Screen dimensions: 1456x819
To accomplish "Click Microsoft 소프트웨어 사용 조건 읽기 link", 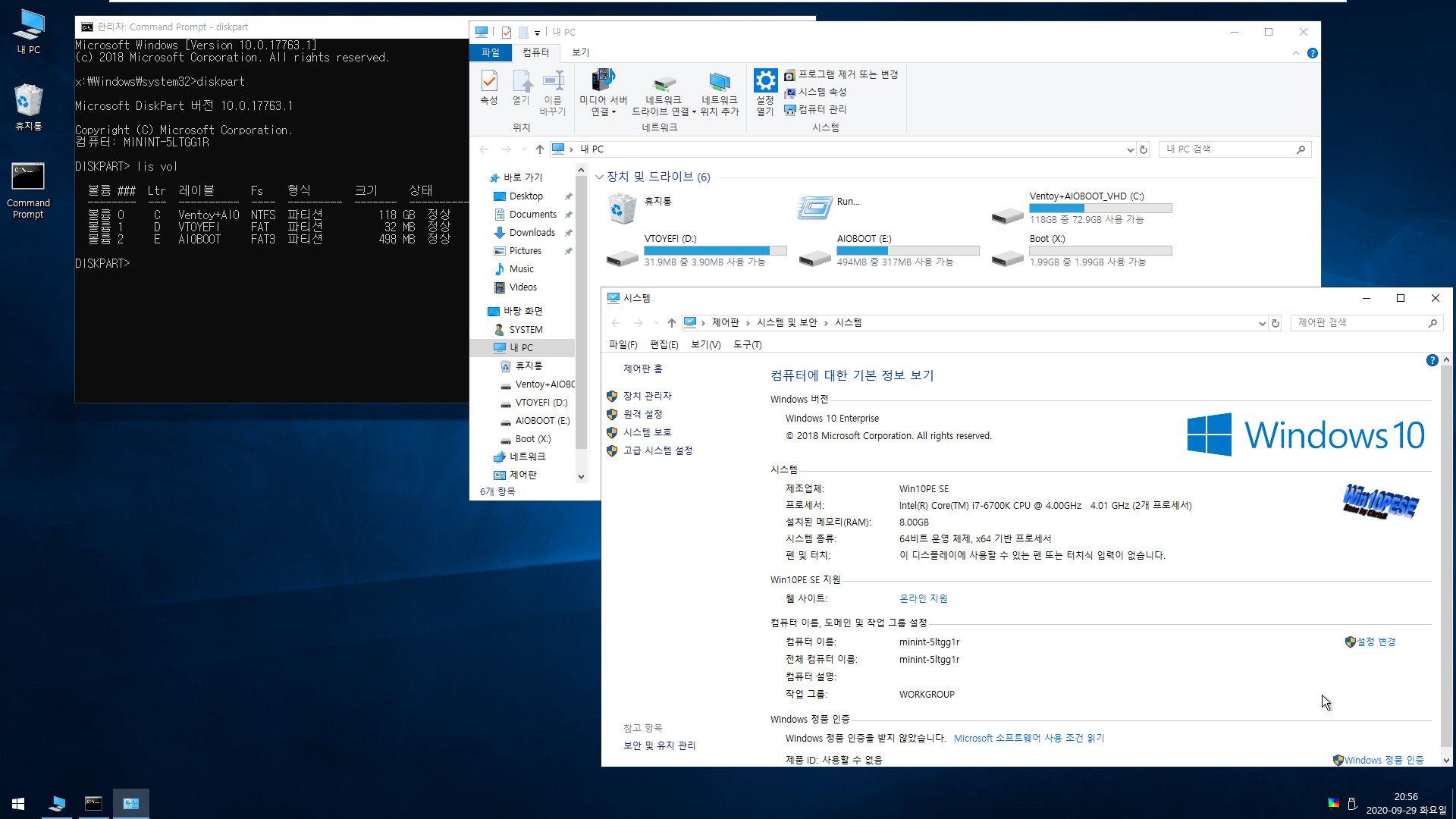I will pos(1028,738).
